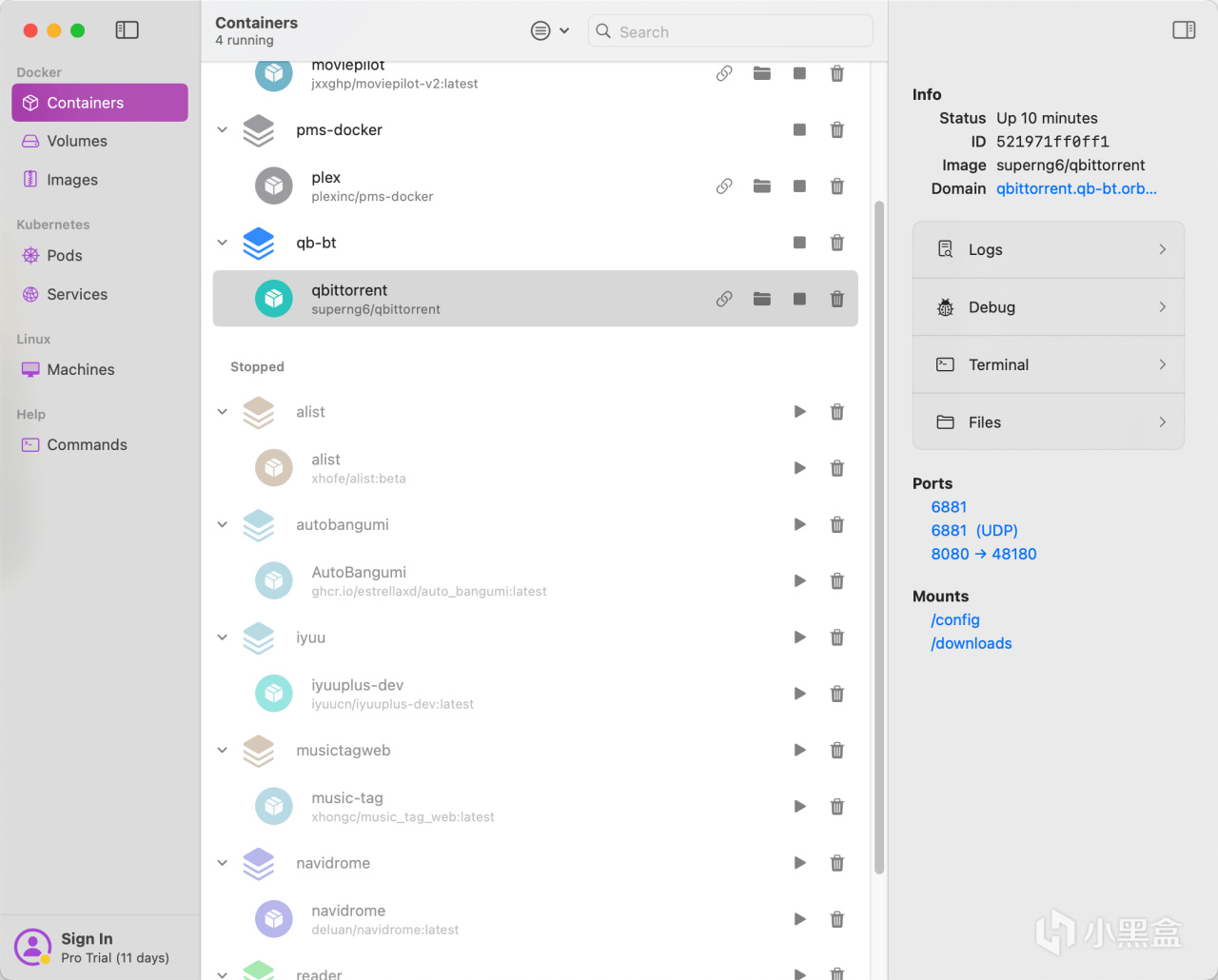Viewport: 1218px width, 980px height.
Task: Delete the qbittorrent container
Action: [x=837, y=299]
